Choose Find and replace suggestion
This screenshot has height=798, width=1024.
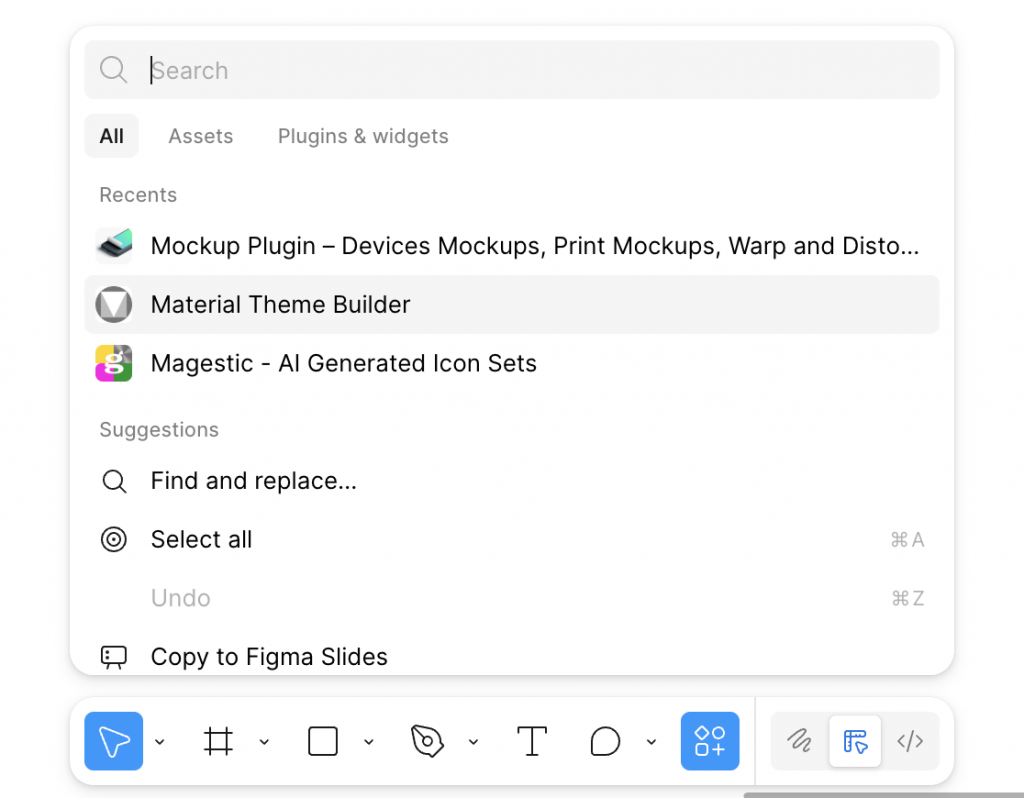click(x=253, y=481)
